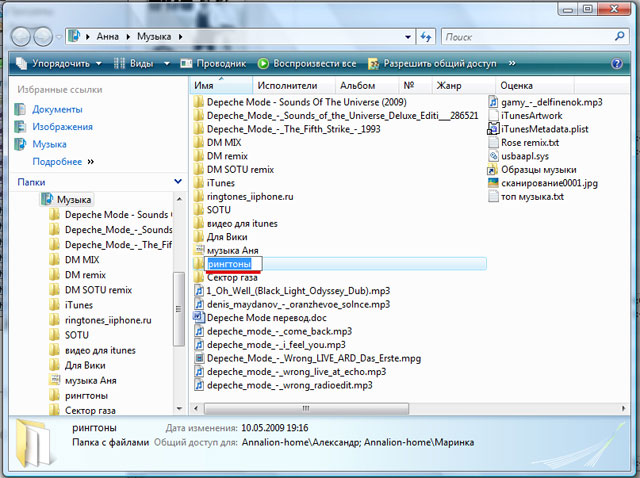Expand Подробнее favorites links chevron
This screenshot has height=478, width=640.
pyautogui.click(x=91, y=162)
